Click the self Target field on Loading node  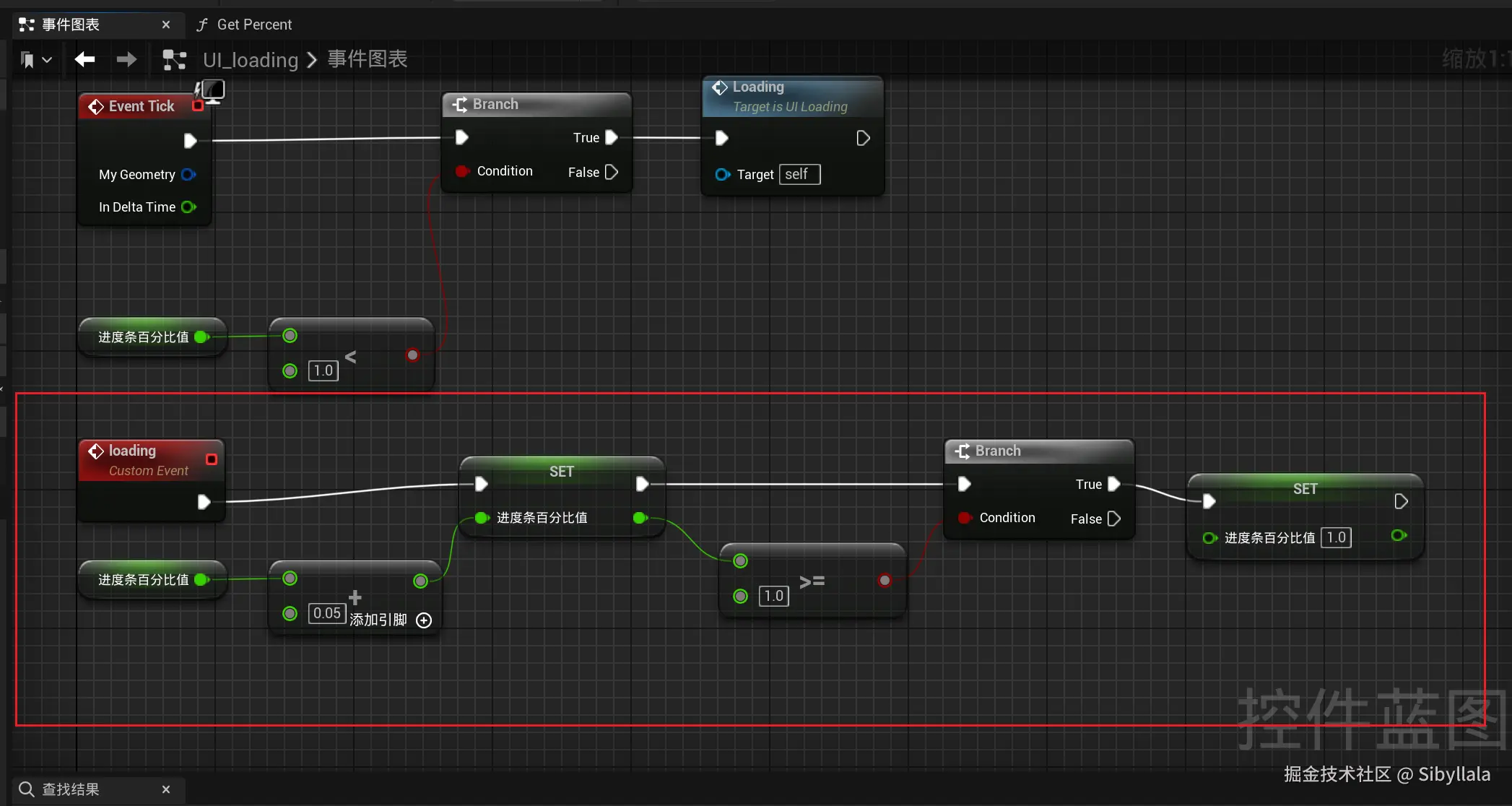tap(799, 174)
